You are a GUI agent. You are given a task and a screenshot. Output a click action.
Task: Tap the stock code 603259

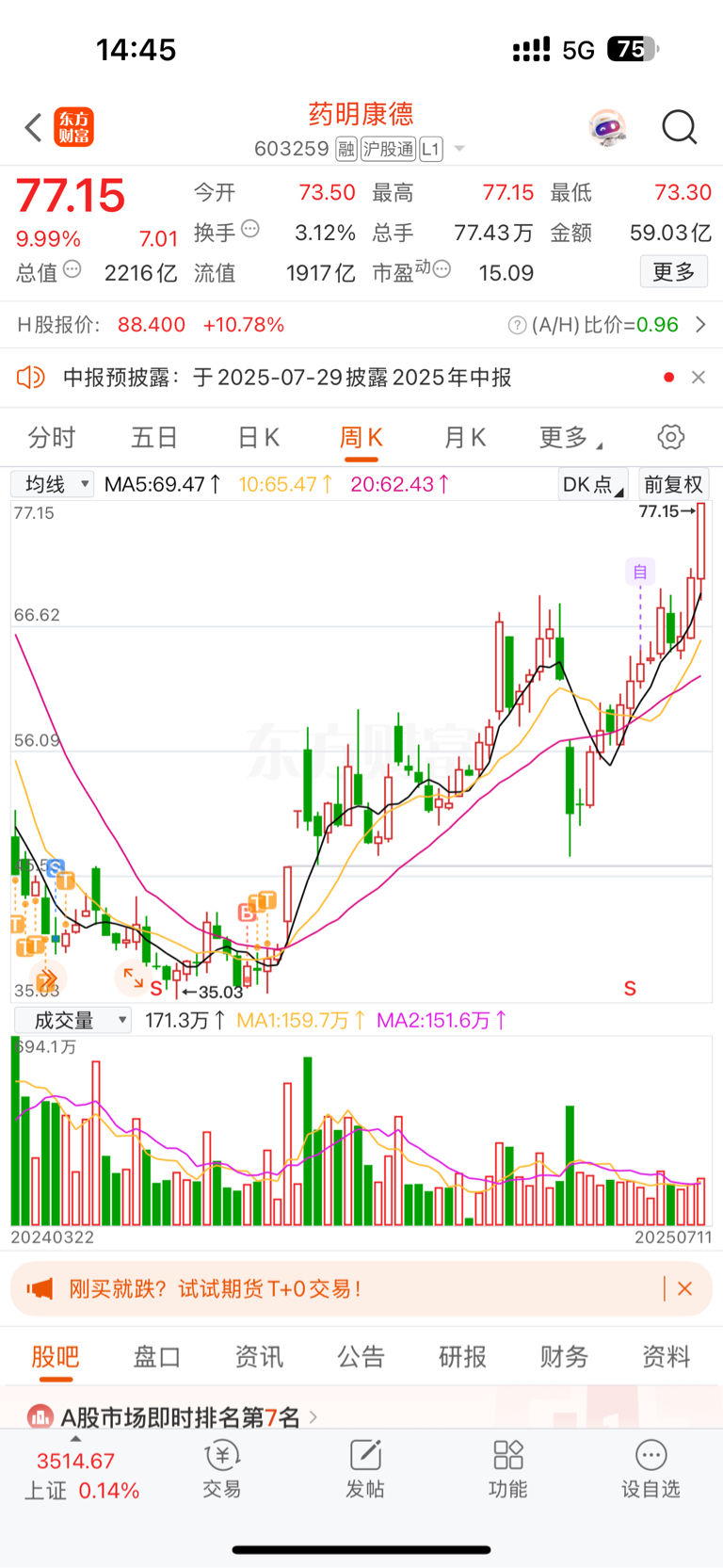click(x=292, y=149)
